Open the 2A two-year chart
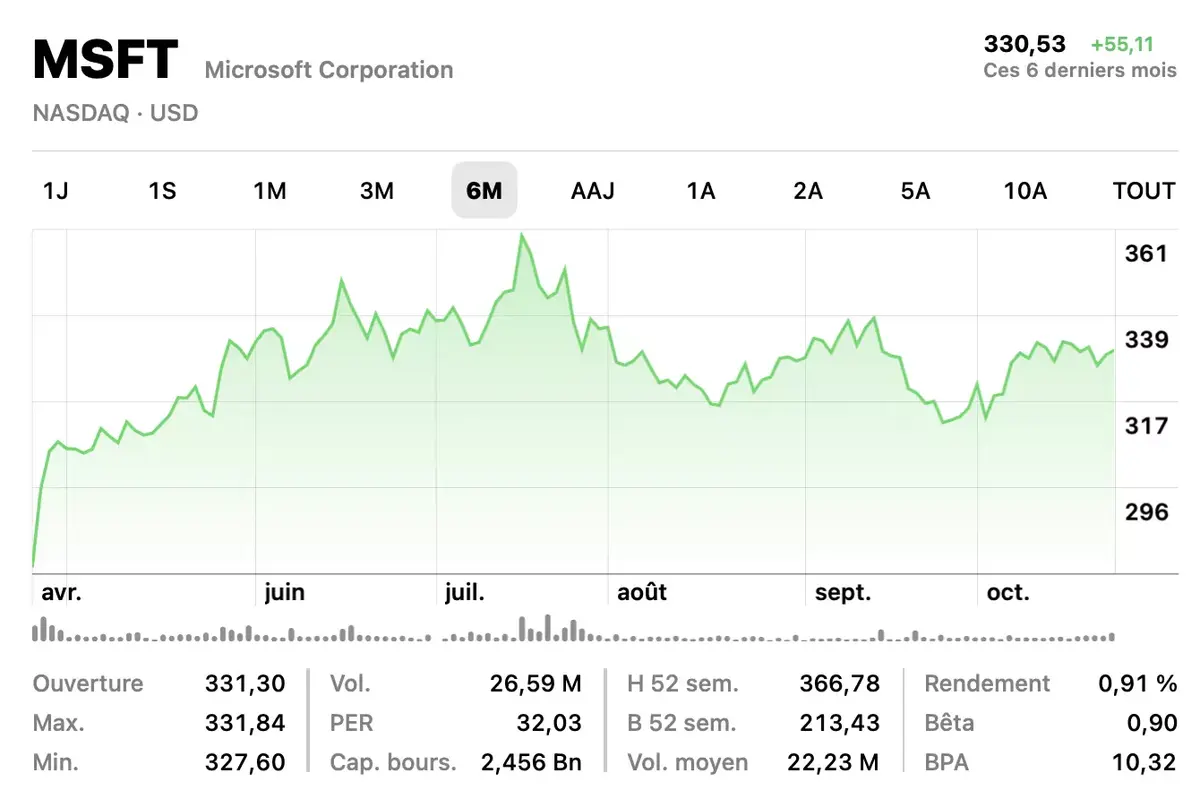1200x799 pixels. 808,190
